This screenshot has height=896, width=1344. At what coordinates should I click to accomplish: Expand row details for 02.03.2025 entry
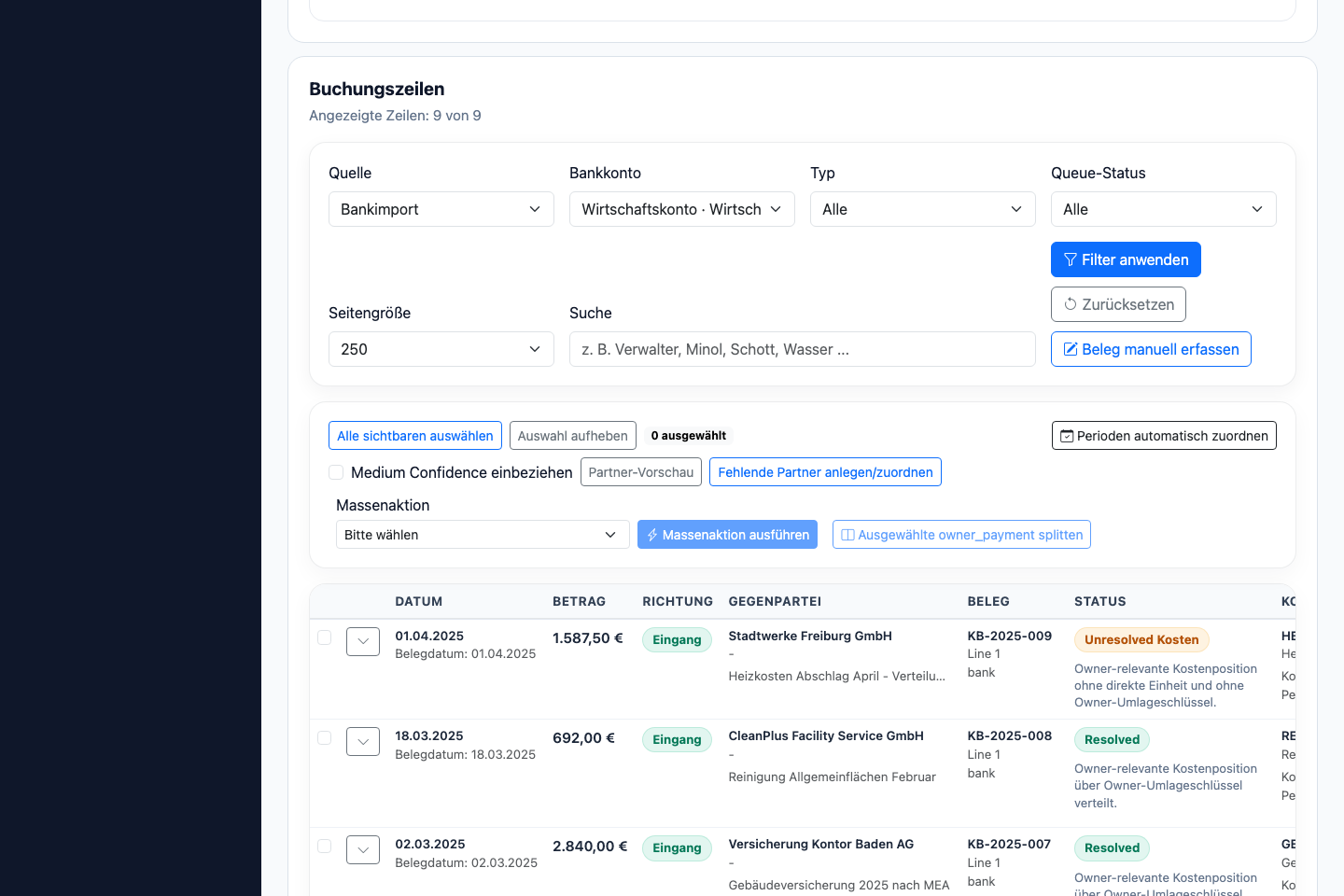[363, 849]
